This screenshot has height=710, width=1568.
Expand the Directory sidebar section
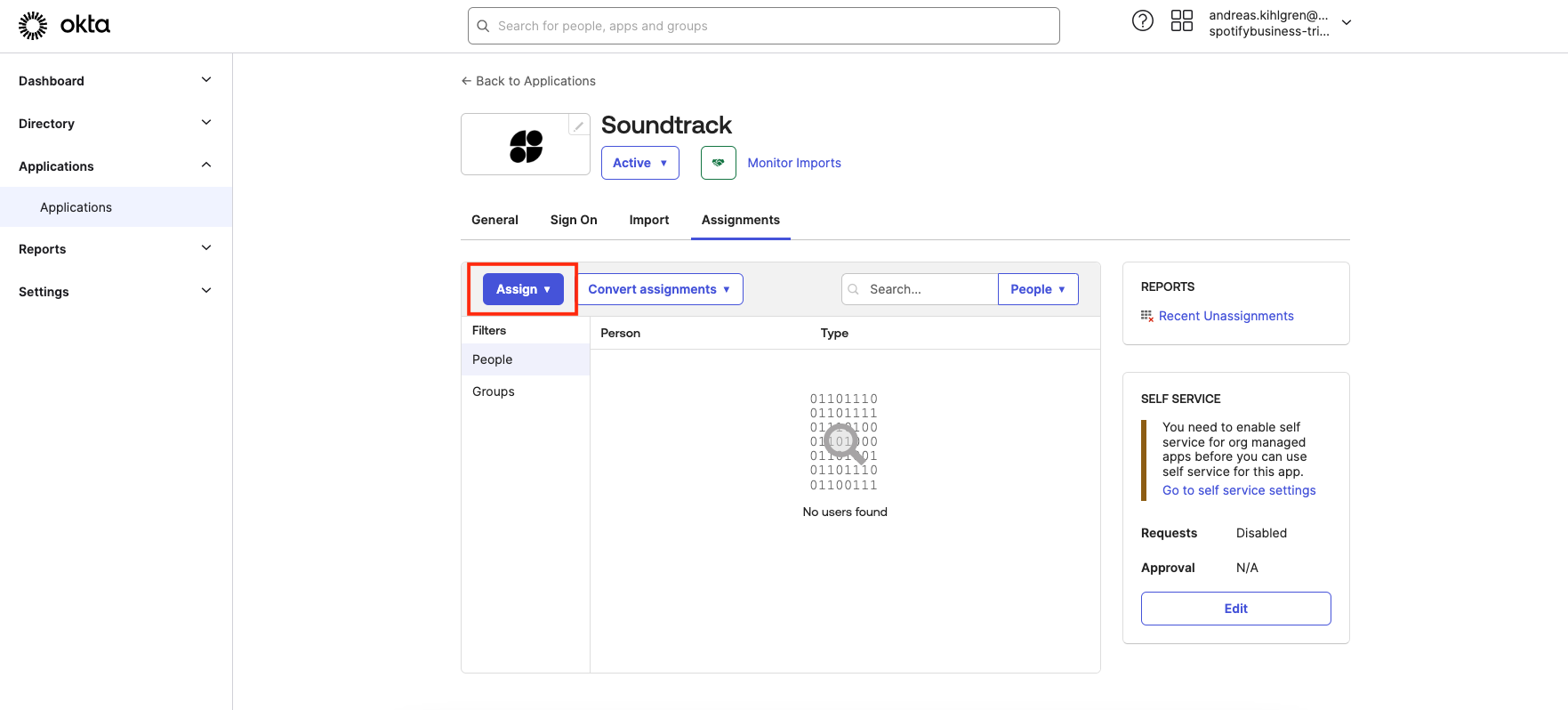point(206,123)
